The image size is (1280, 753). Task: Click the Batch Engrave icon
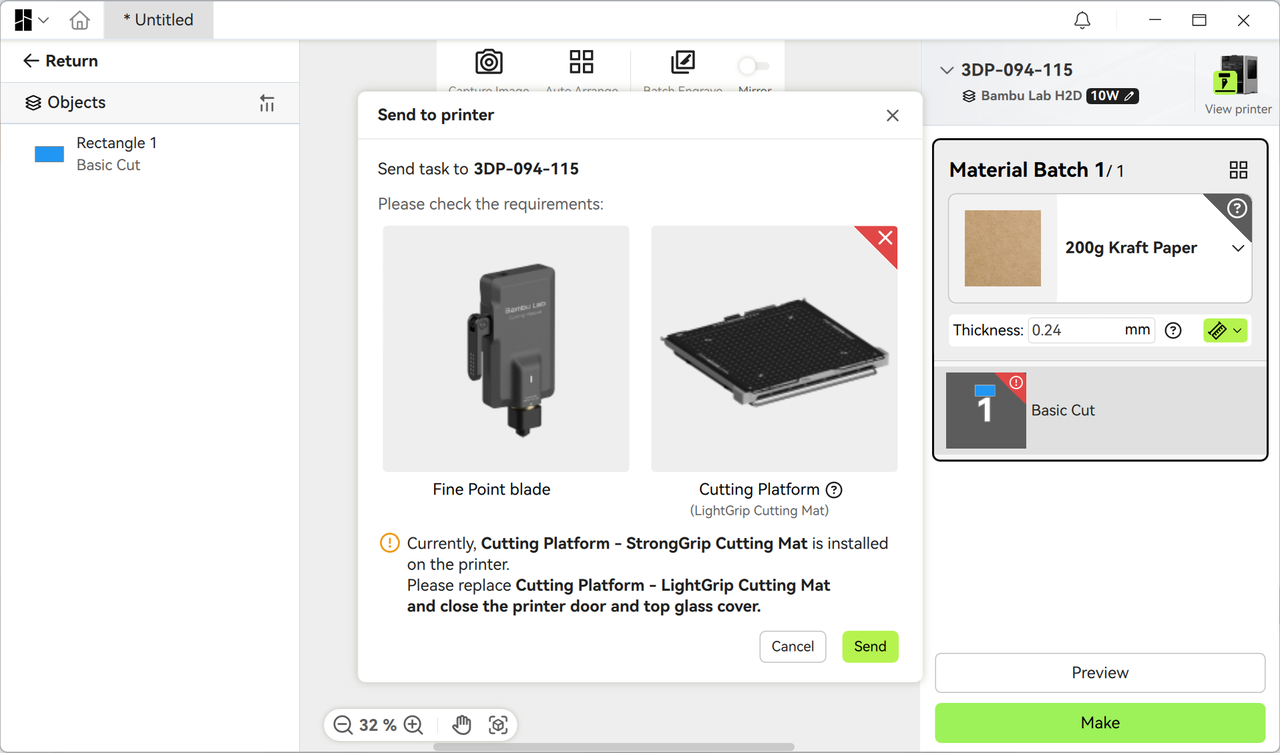[x=683, y=62]
